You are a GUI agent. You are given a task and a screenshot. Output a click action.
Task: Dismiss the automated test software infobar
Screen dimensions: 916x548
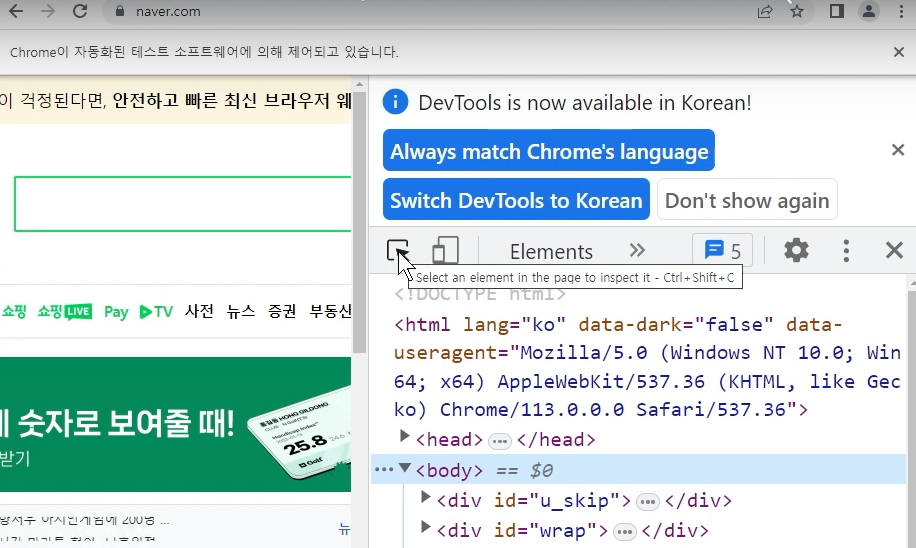[898, 52]
